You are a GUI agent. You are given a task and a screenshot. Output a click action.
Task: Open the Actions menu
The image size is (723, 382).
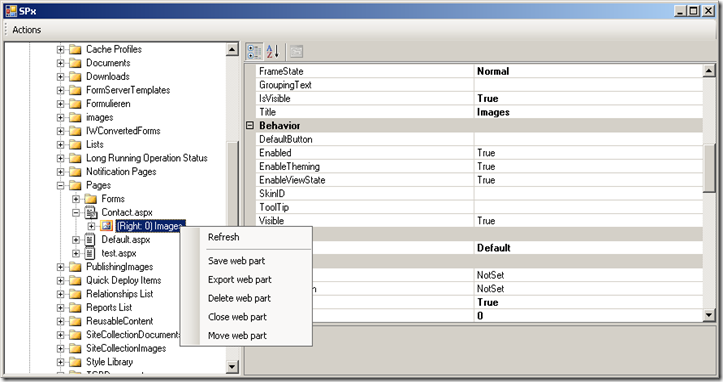(27, 30)
